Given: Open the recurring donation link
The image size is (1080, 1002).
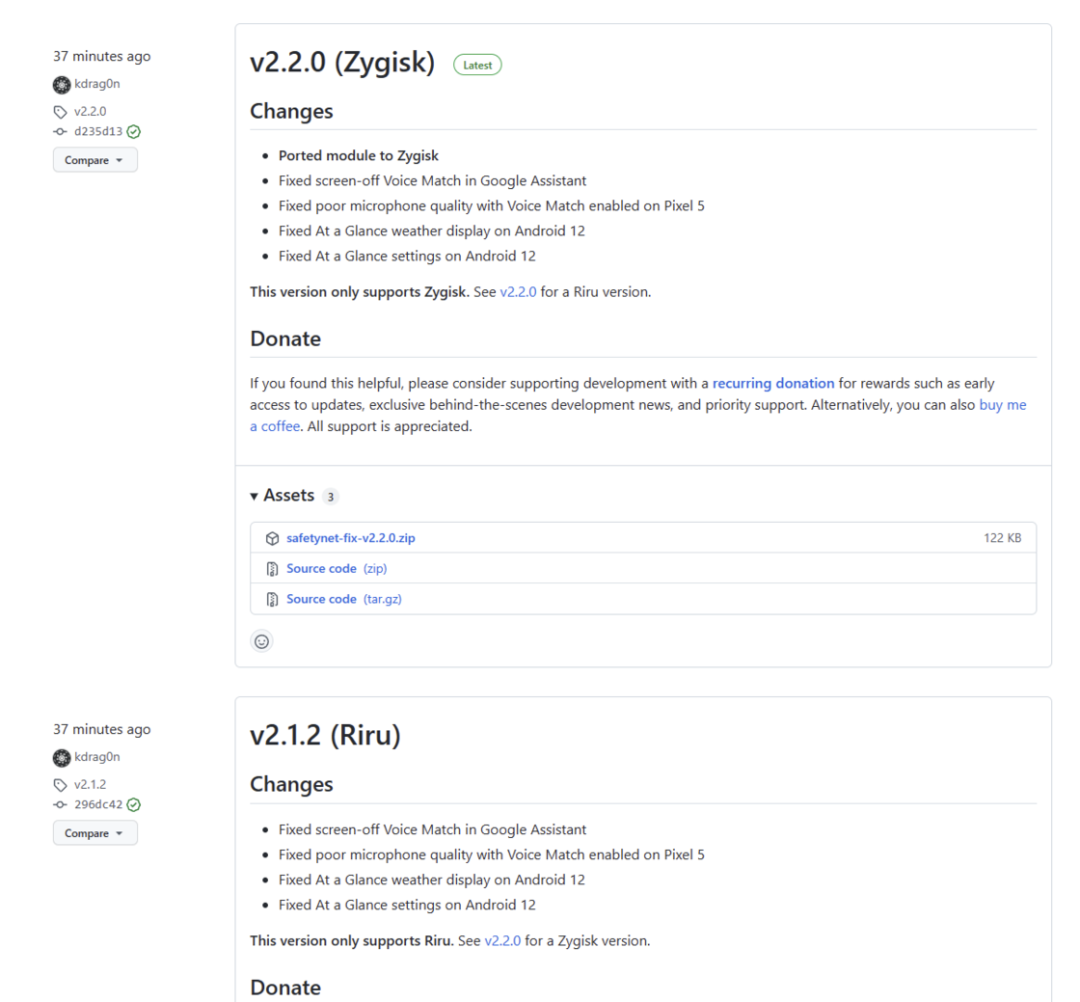Looking at the screenshot, I should (x=773, y=383).
